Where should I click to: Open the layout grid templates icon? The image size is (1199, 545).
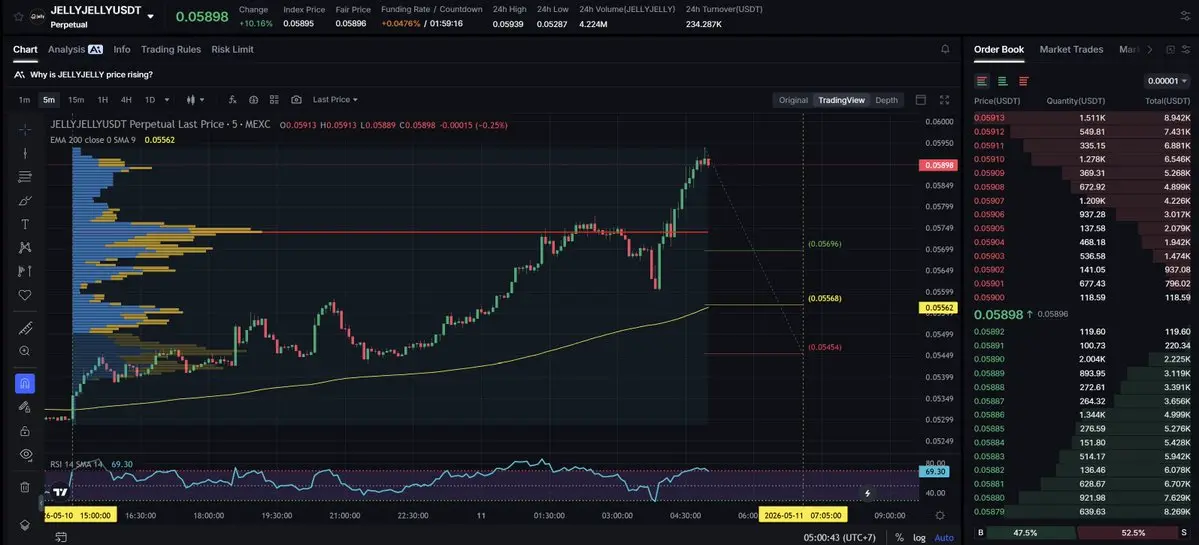click(274, 99)
